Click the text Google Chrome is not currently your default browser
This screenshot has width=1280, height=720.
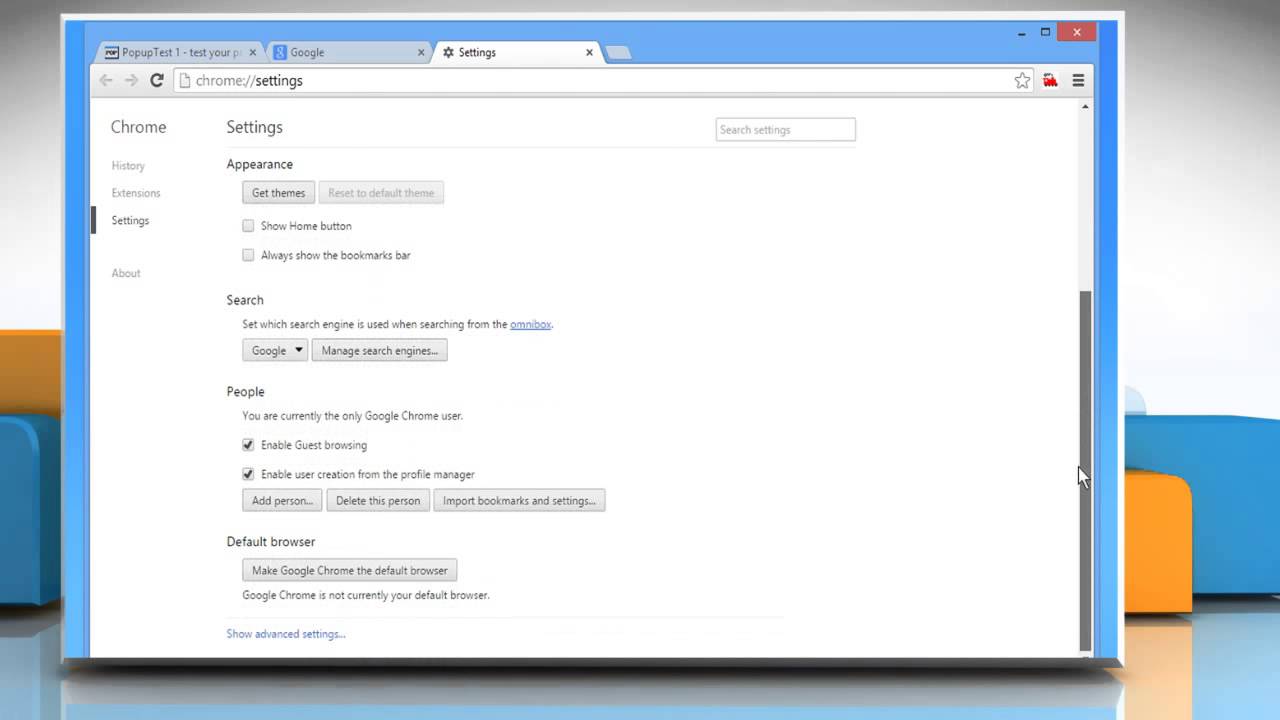(366, 595)
